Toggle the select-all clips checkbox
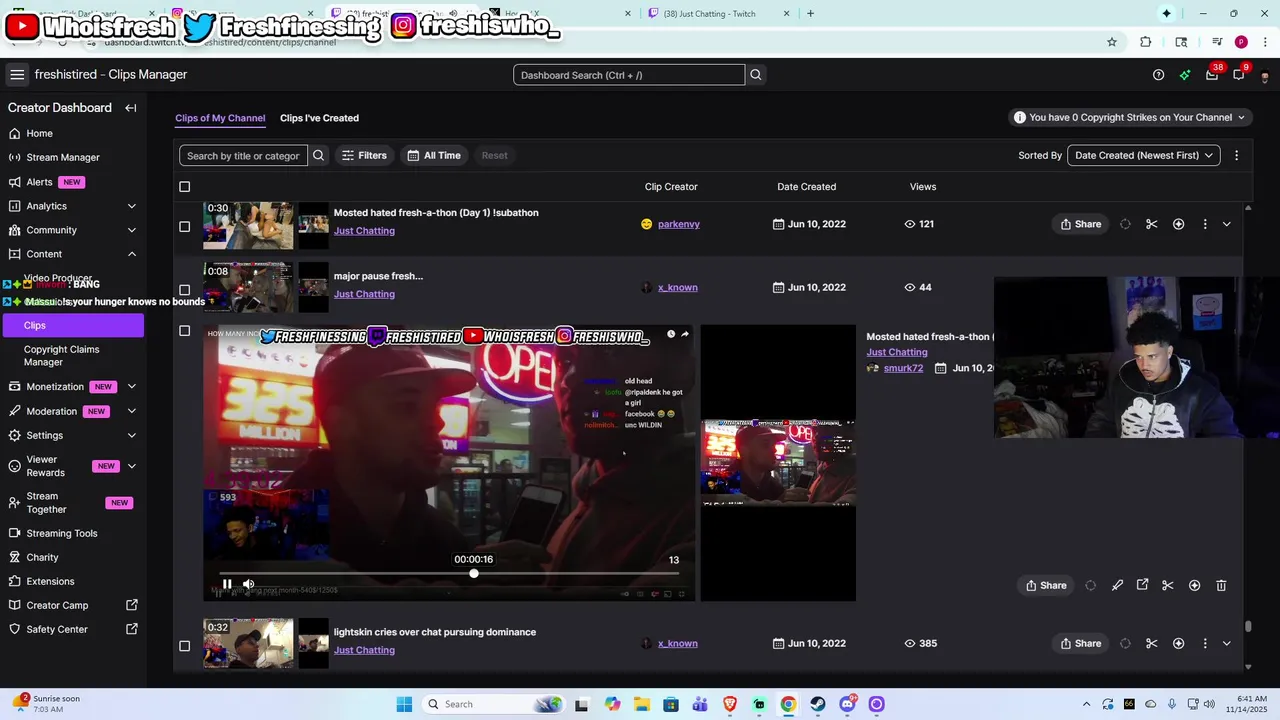 click(184, 187)
